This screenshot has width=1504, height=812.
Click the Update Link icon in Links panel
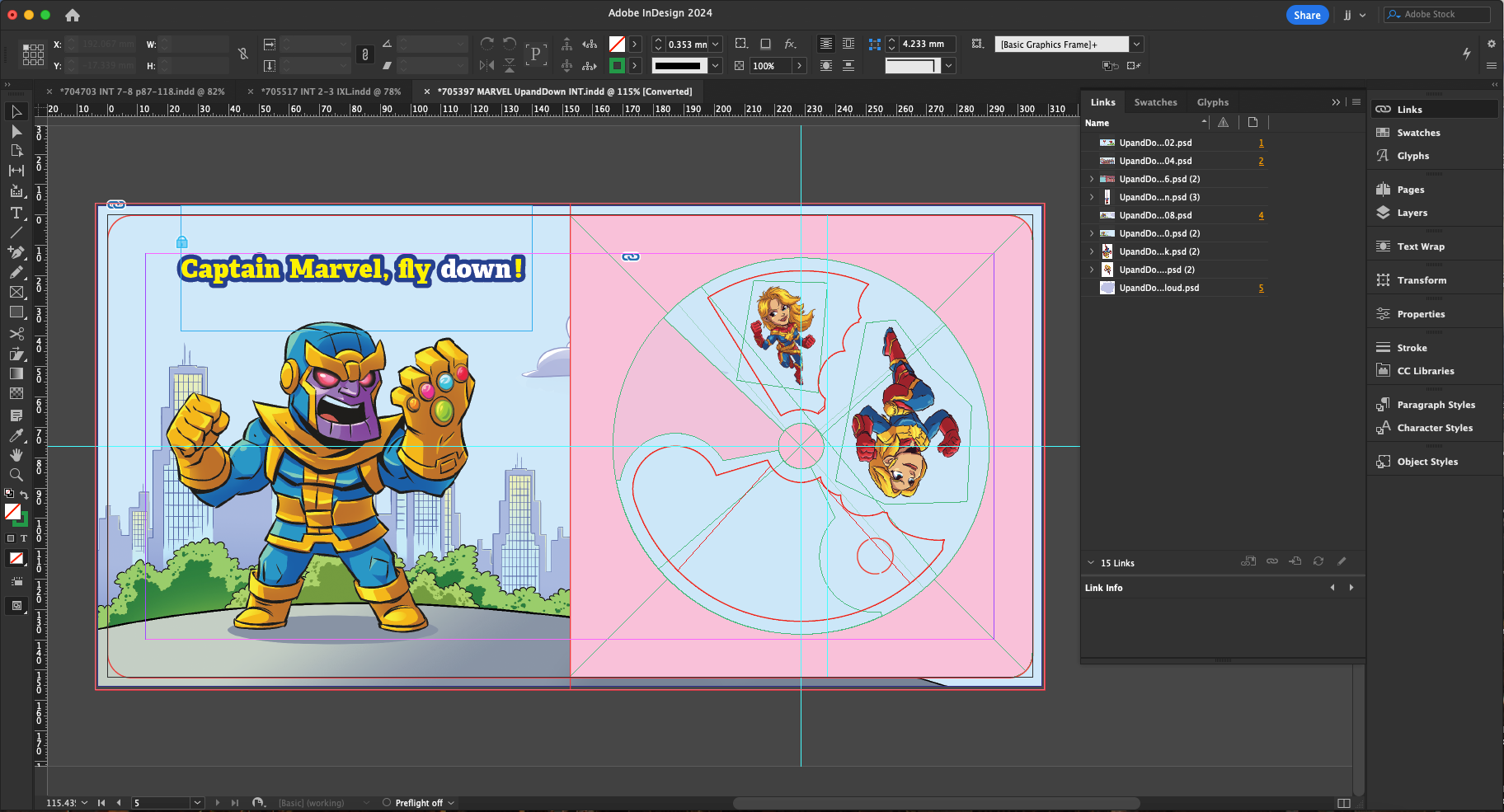coord(1318,561)
